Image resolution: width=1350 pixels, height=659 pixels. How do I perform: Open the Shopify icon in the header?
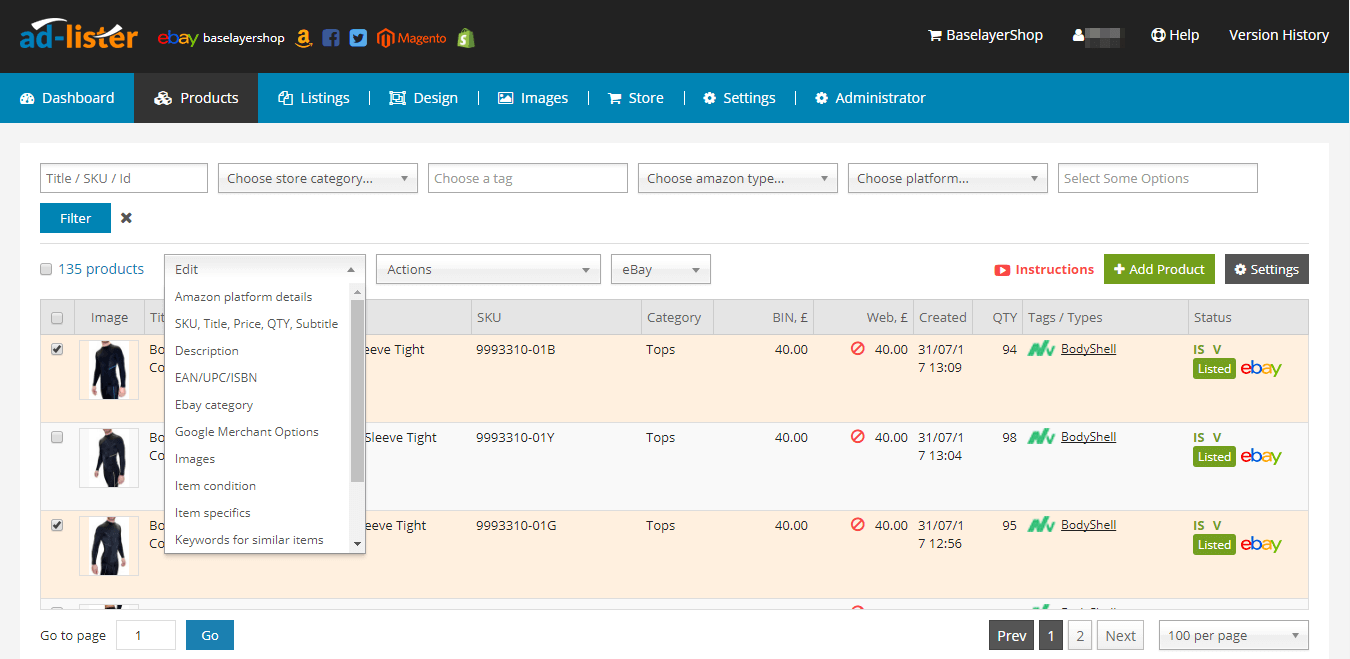[465, 37]
